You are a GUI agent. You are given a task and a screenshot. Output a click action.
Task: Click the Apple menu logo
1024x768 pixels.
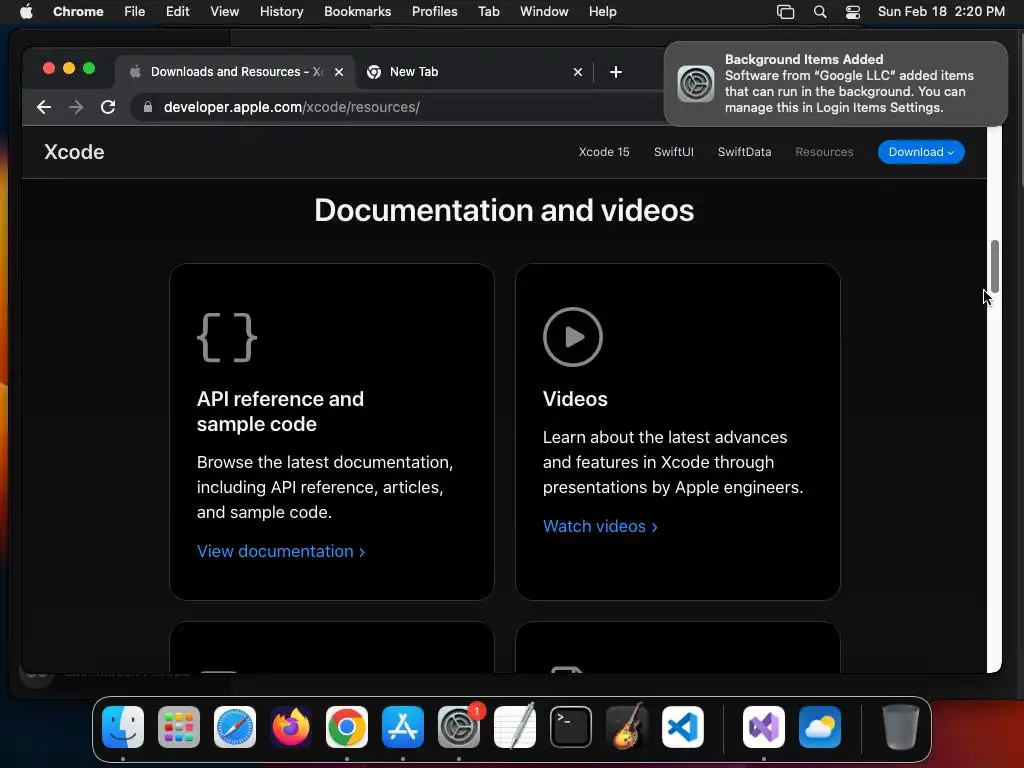point(26,11)
